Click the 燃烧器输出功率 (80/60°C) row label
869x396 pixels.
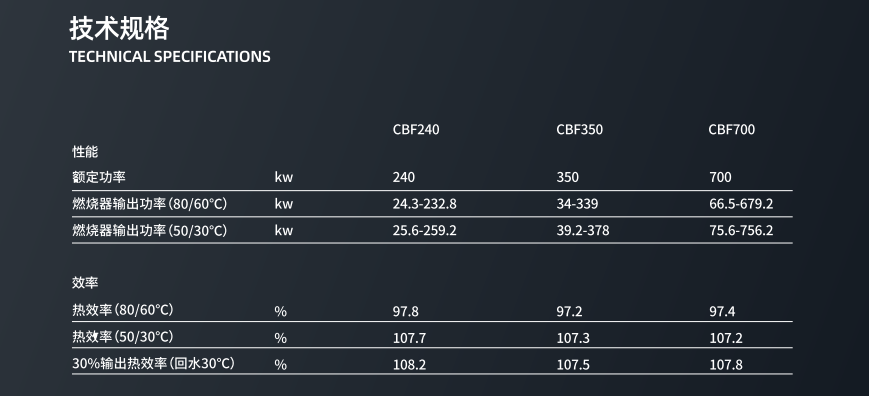[x=150, y=204]
